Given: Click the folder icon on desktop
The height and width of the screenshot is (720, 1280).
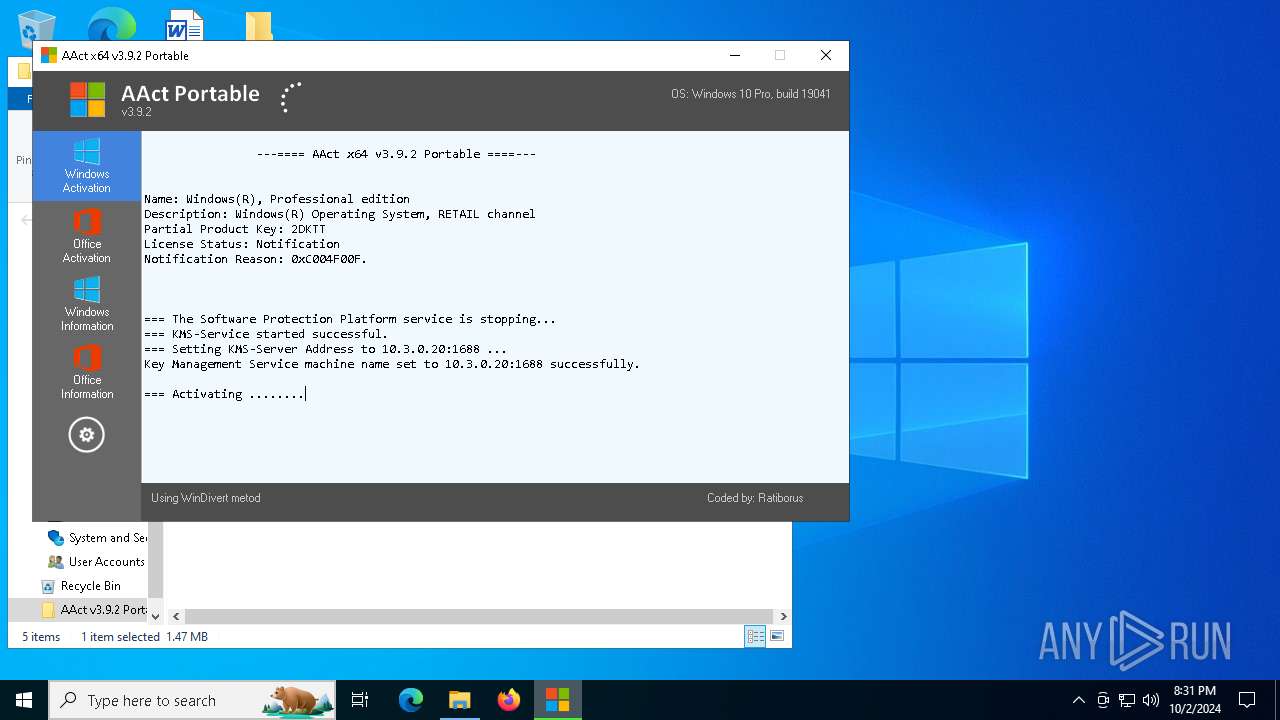Looking at the screenshot, I should [259, 26].
